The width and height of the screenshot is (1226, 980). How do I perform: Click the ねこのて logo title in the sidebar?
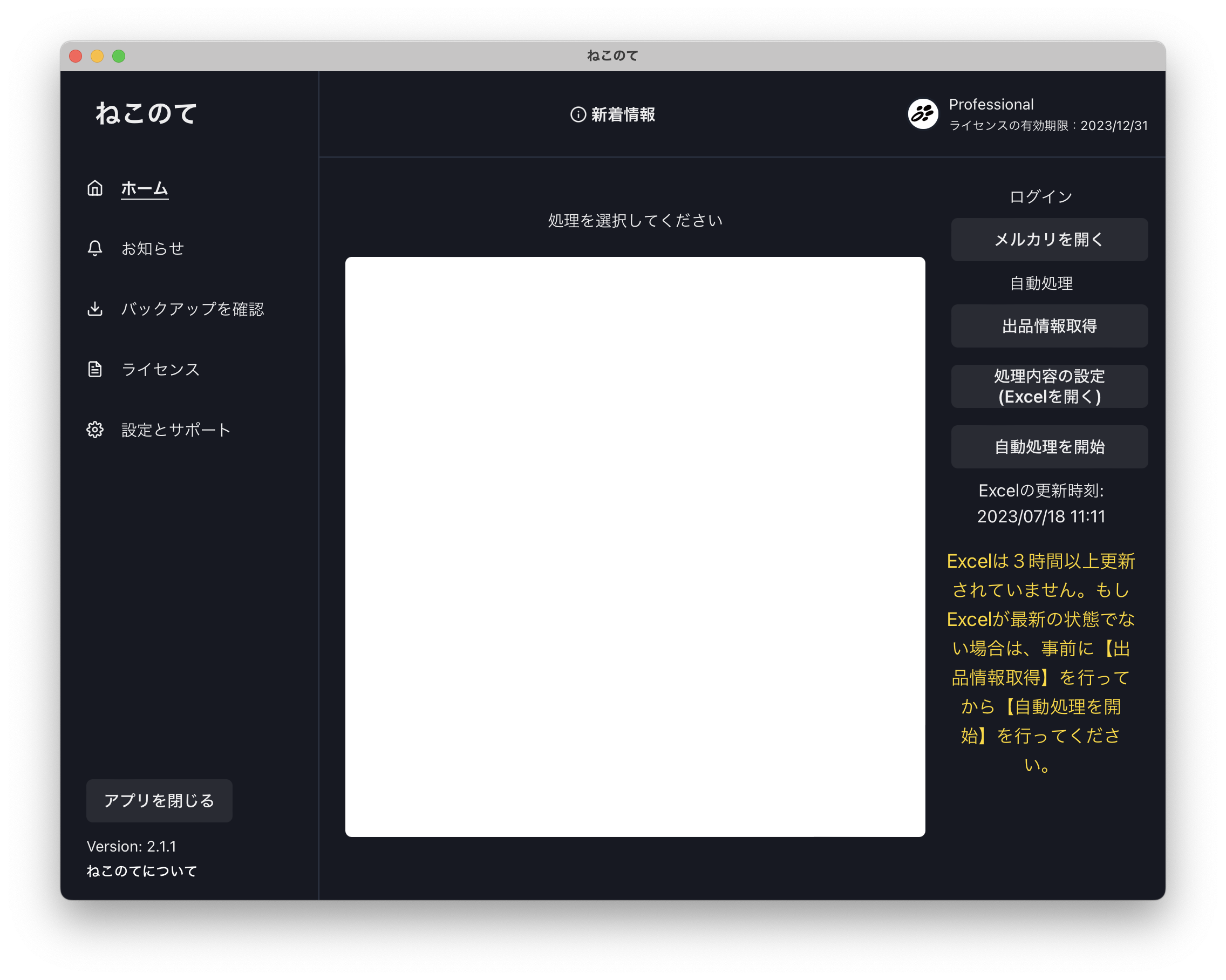click(146, 113)
